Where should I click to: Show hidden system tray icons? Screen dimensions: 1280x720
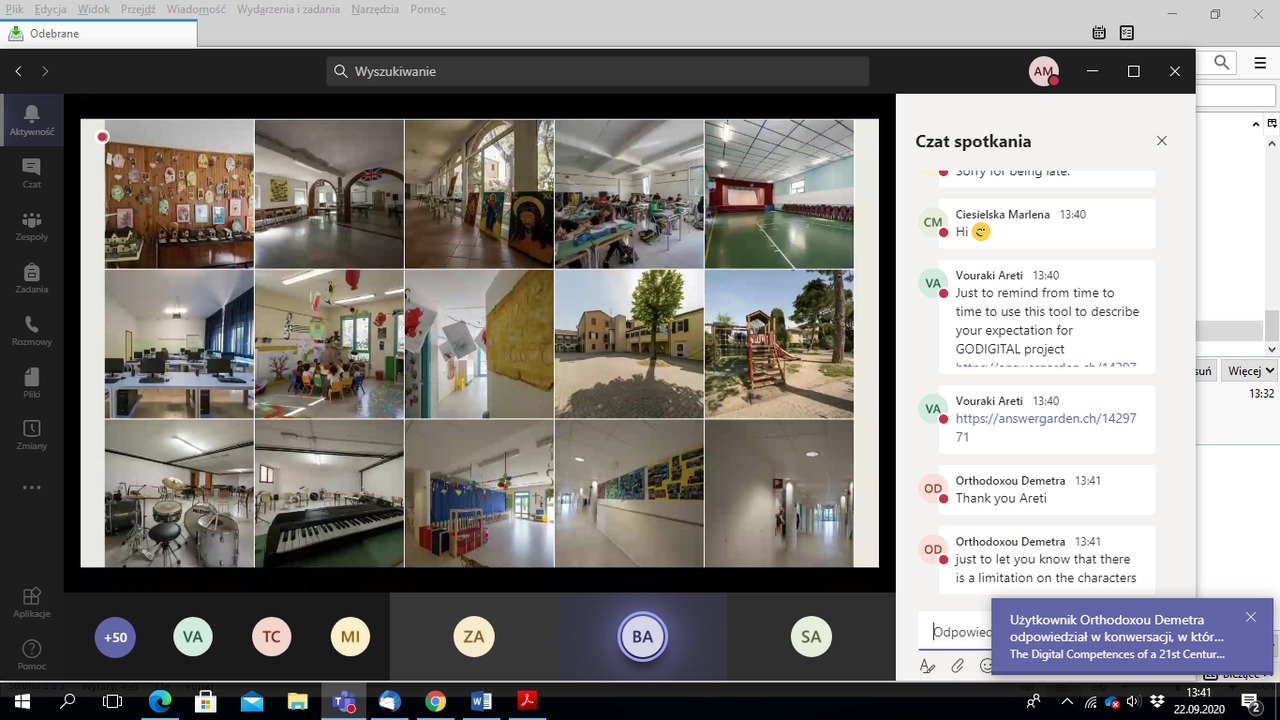tap(1066, 701)
